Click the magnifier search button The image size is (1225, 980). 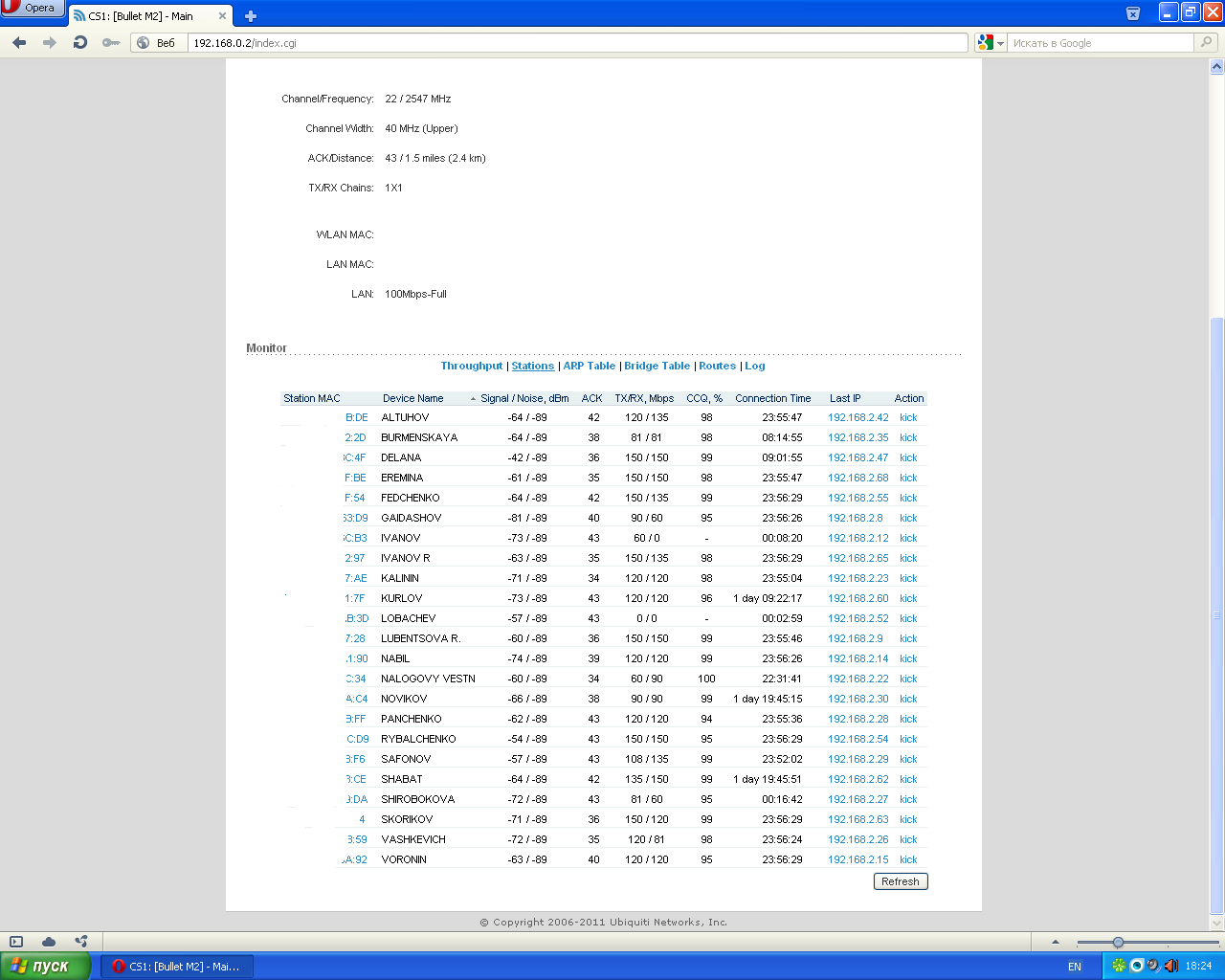(1207, 43)
